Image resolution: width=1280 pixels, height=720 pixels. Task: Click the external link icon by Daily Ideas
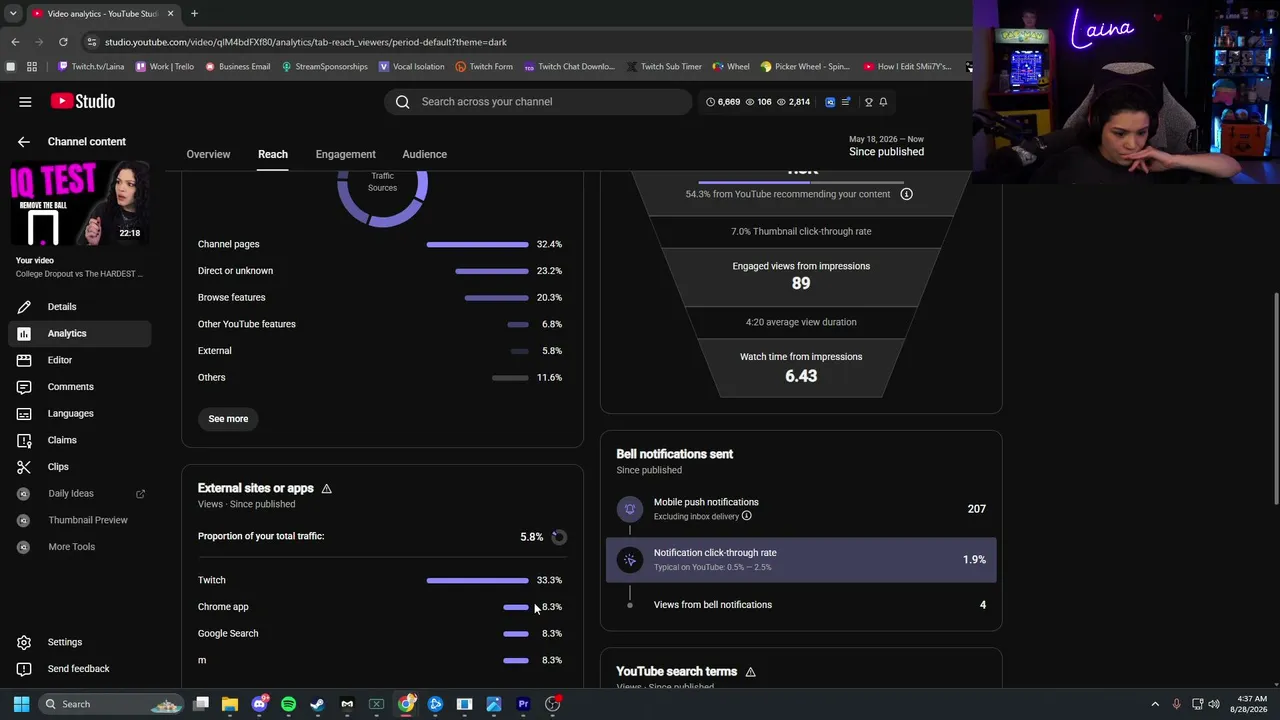140,494
